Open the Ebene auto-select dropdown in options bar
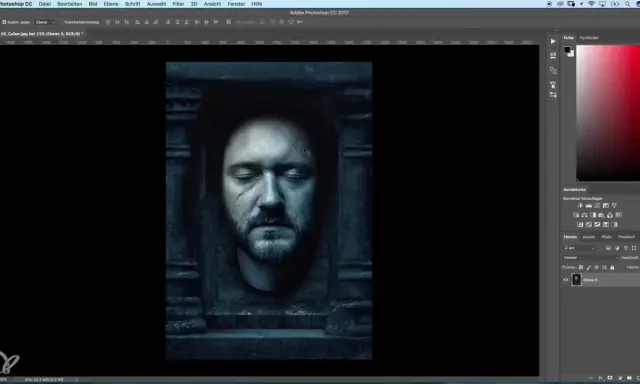This screenshot has width=640, height=384. (x=45, y=22)
